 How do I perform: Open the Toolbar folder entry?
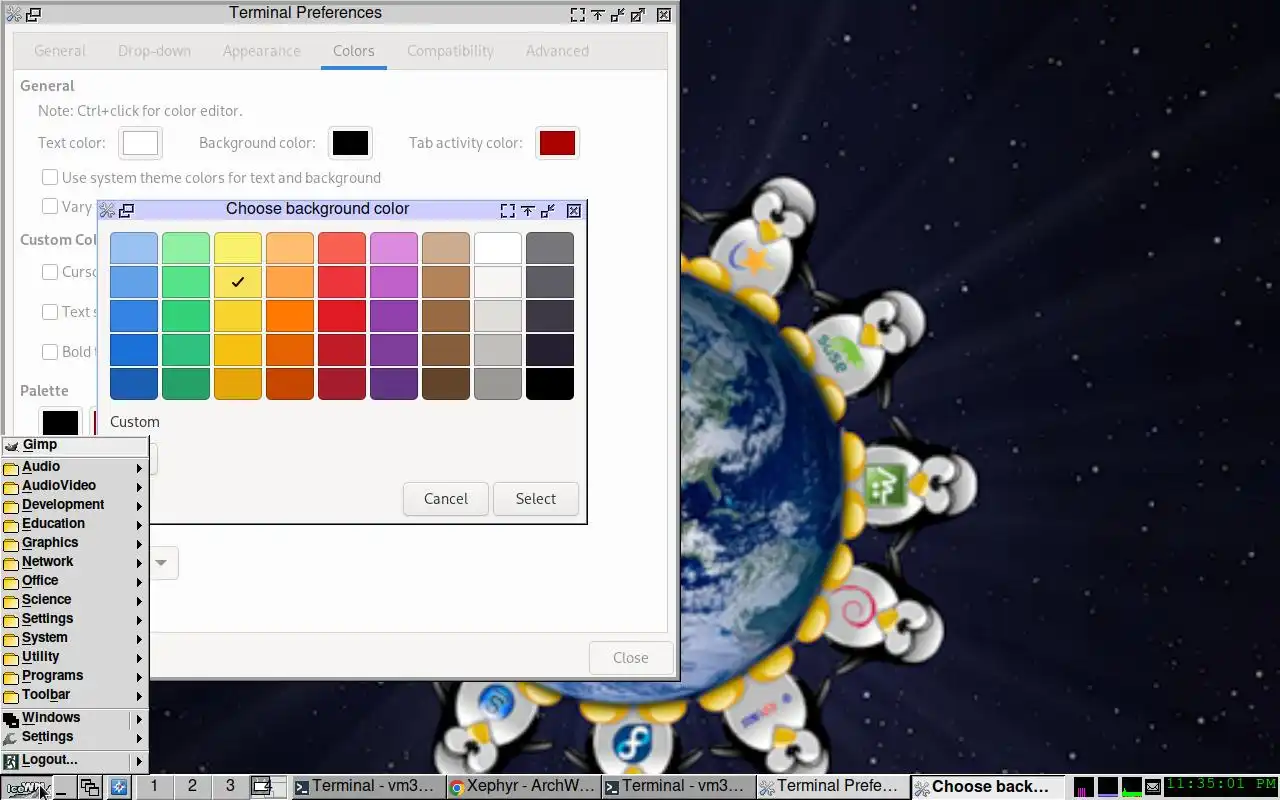click(x=75, y=695)
